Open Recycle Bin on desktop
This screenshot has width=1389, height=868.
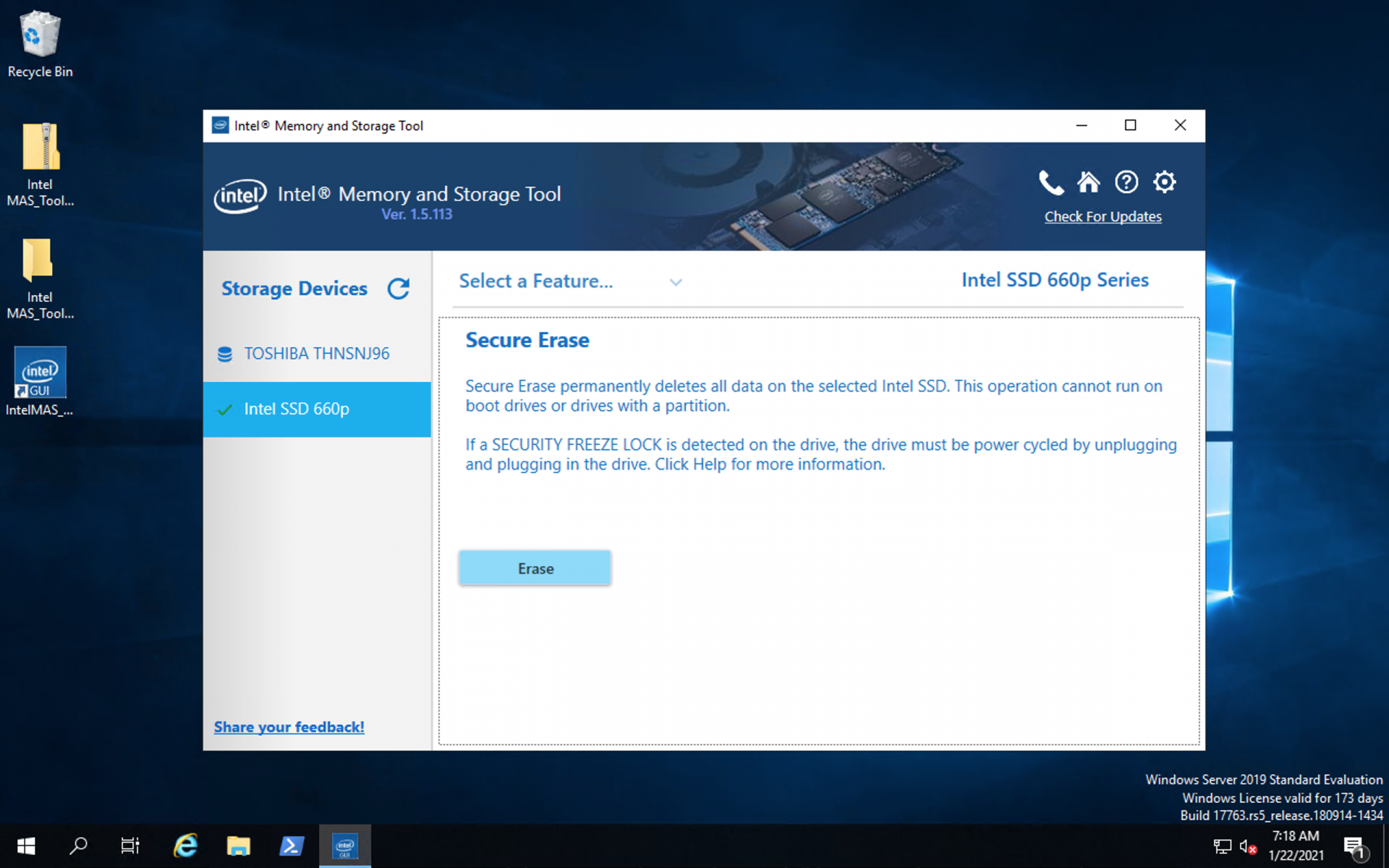coord(40,45)
